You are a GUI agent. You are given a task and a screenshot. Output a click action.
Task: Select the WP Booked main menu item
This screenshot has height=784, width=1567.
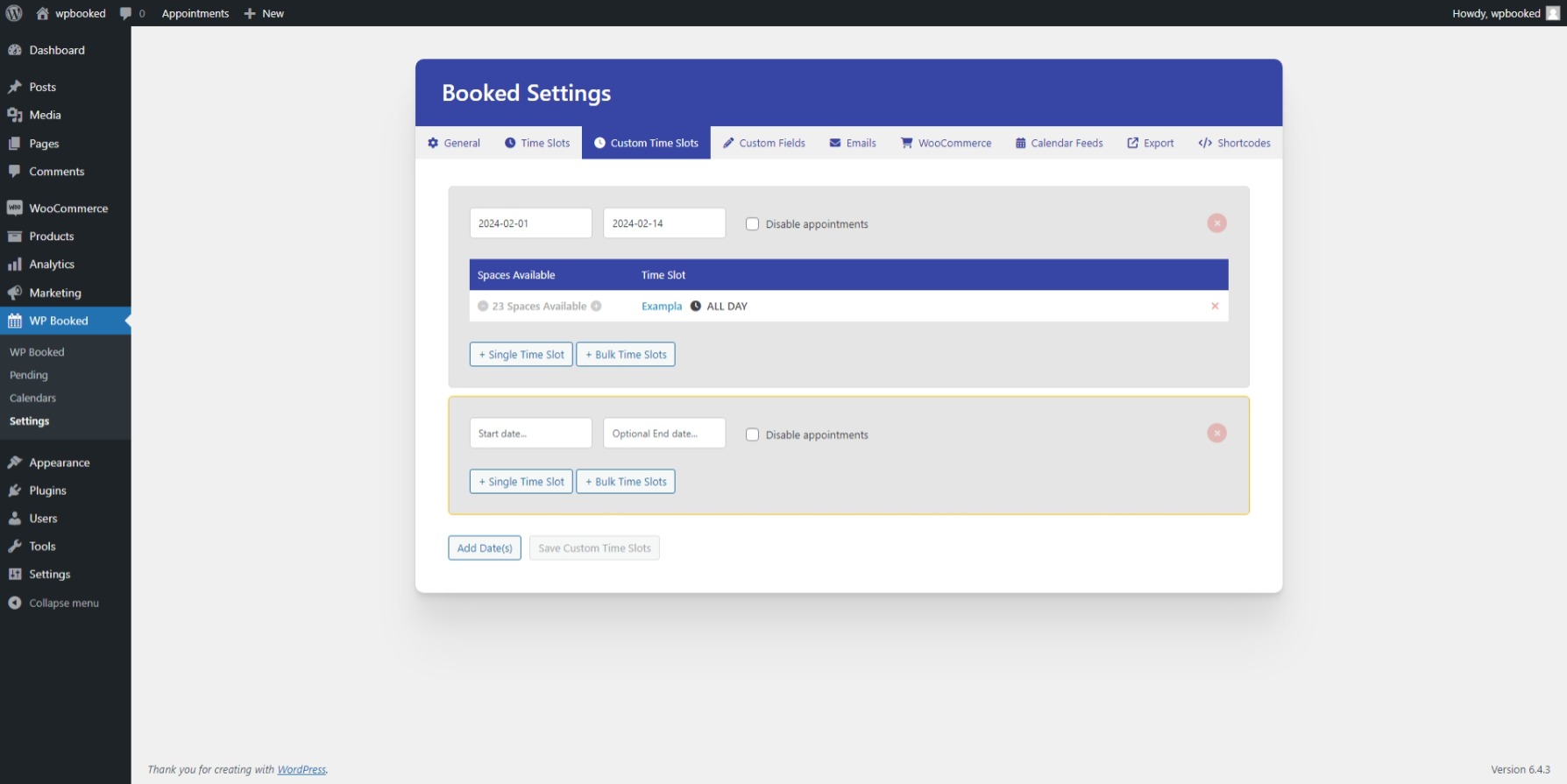click(66, 321)
